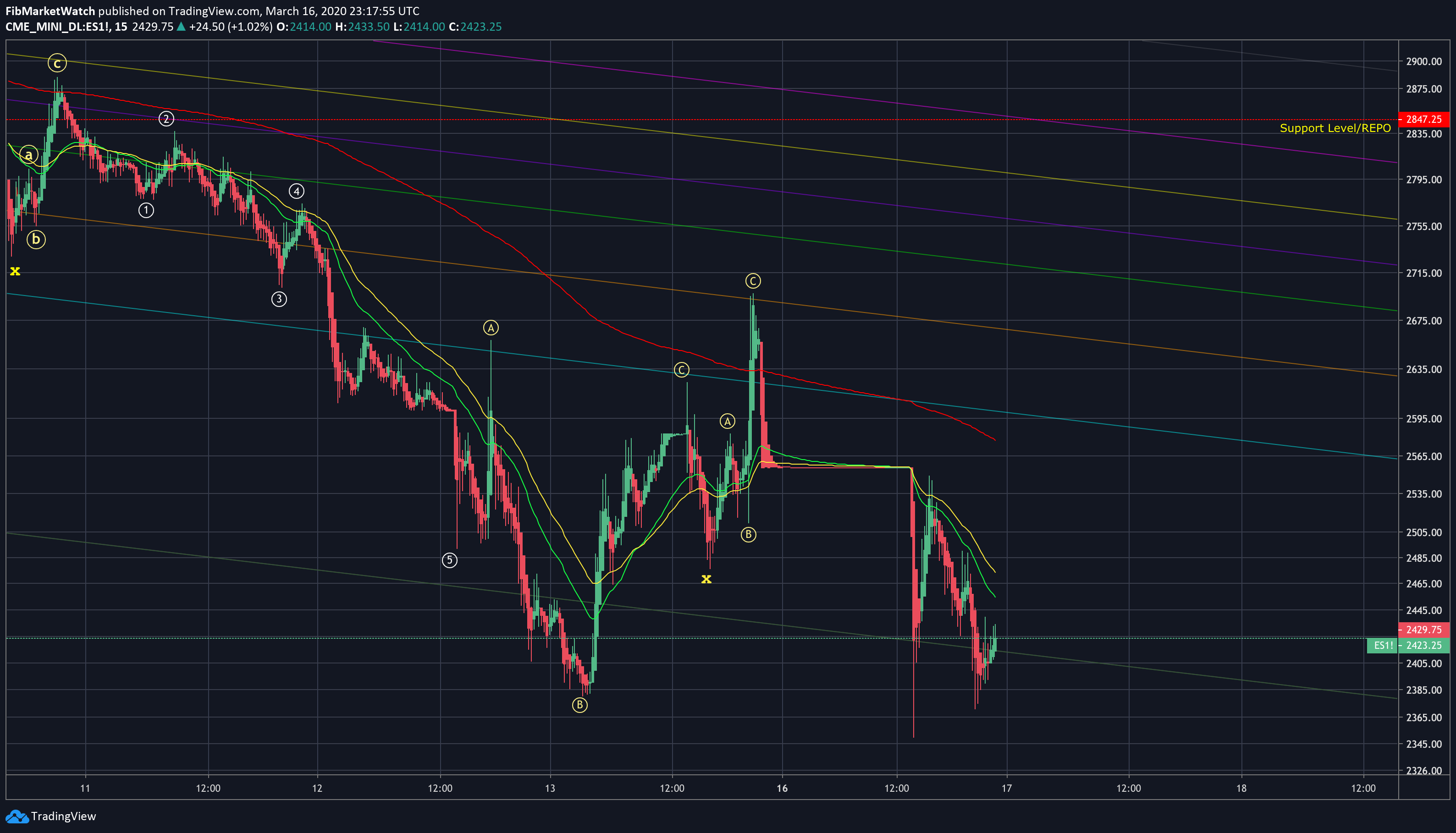Viewport: 1456px width, 833px height.
Task: Click the date 13 on time axis
Action: pos(550,789)
